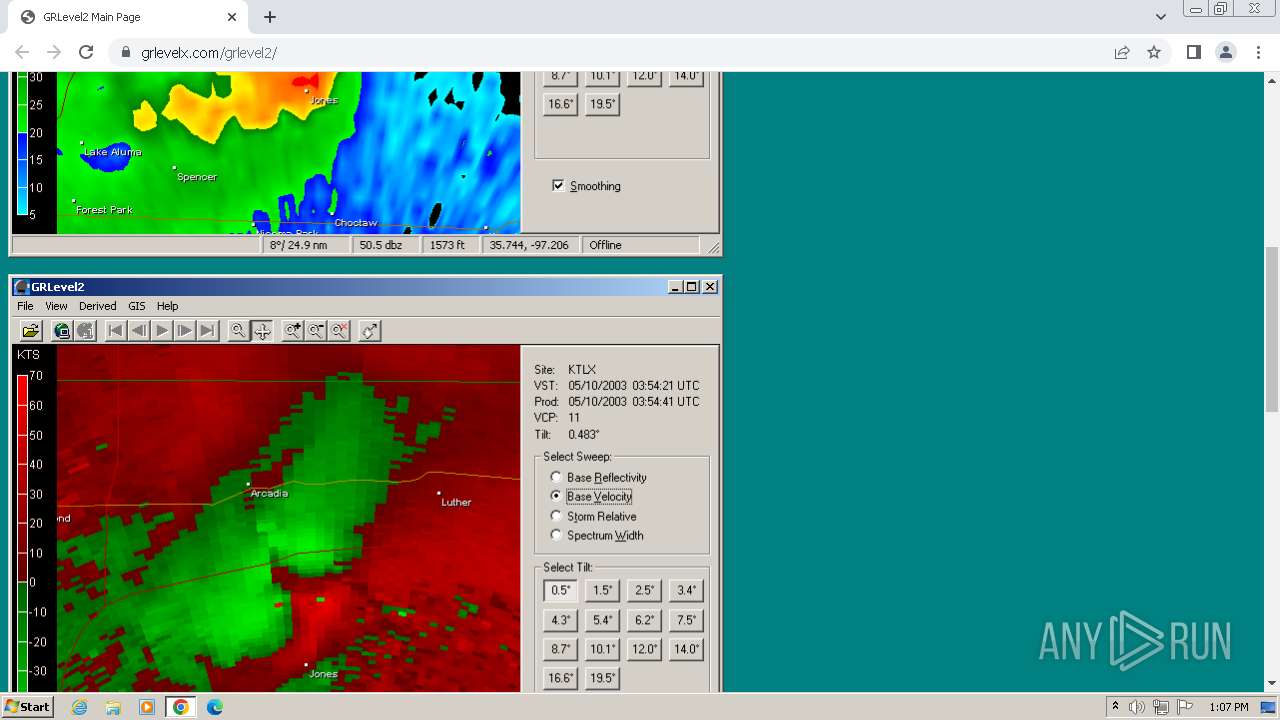Select 14.0° tilt in lower GRLevel2 window
Viewport: 1280px width, 720px height.
coord(686,649)
